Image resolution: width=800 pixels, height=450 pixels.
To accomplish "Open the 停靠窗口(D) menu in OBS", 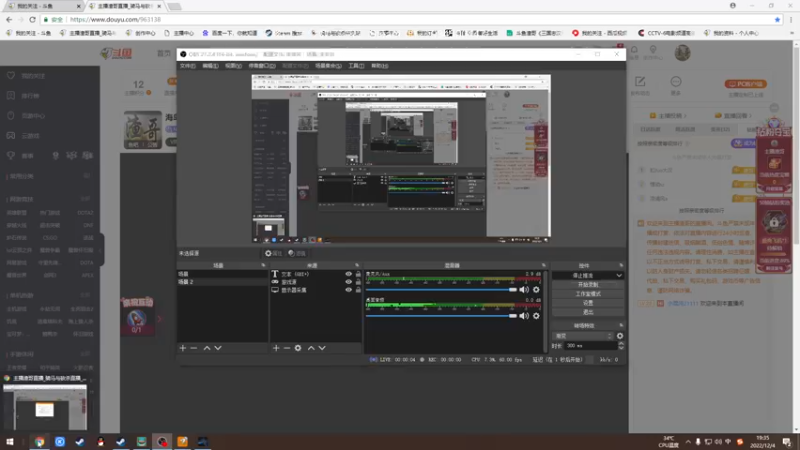I will (x=262, y=66).
